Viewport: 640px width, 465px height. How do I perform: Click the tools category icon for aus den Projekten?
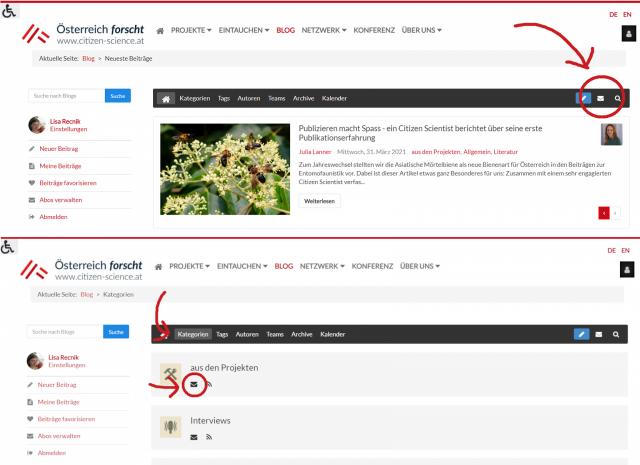tap(170, 374)
